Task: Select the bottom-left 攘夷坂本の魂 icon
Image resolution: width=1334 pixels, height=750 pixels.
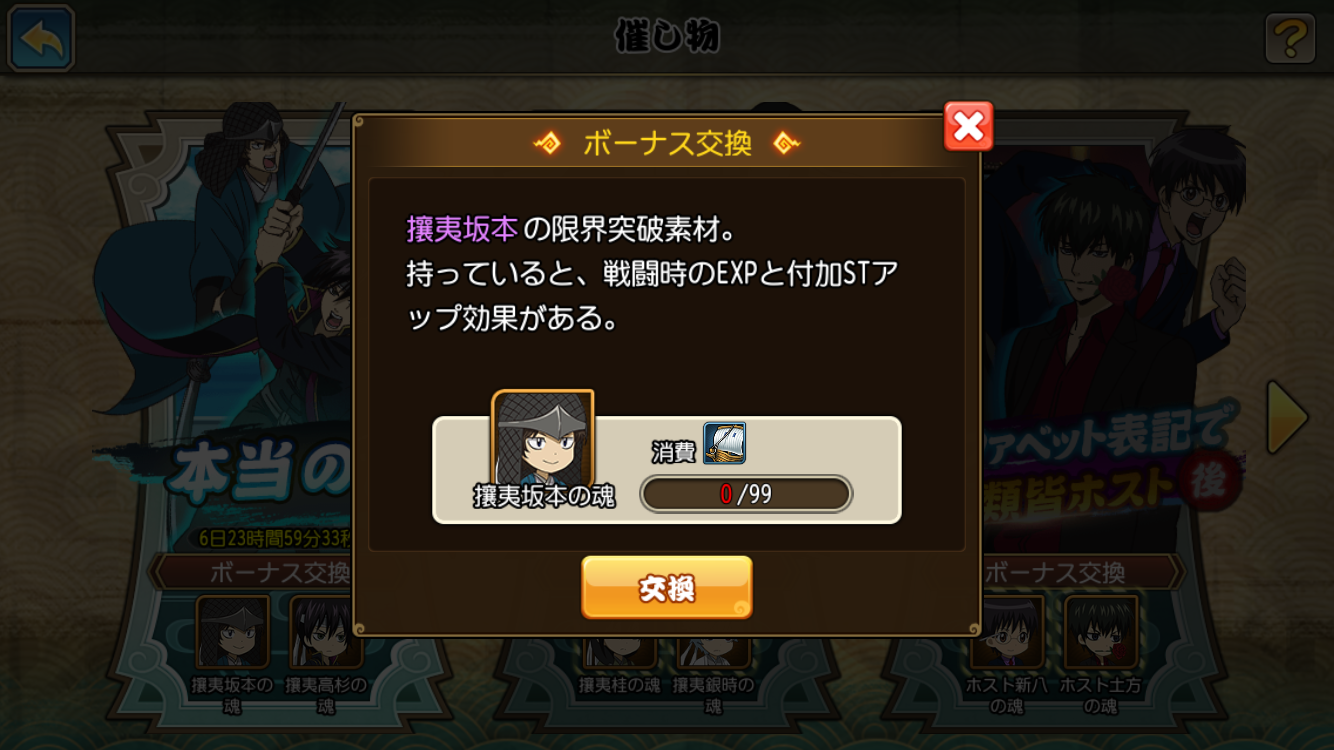Action: pyautogui.click(x=233, y=632)
